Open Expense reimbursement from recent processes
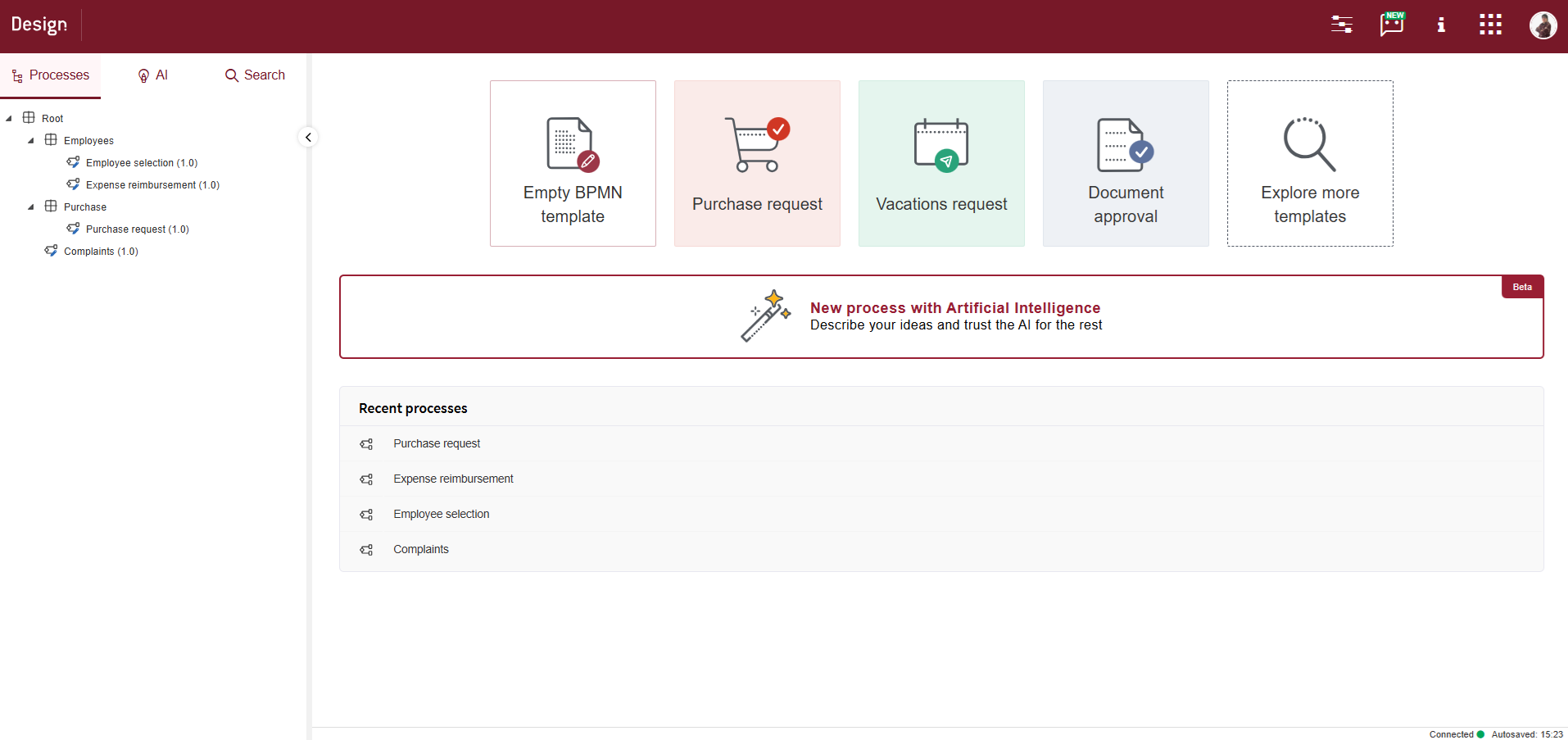The image size is (1568, 740). (x=453, y=479)
